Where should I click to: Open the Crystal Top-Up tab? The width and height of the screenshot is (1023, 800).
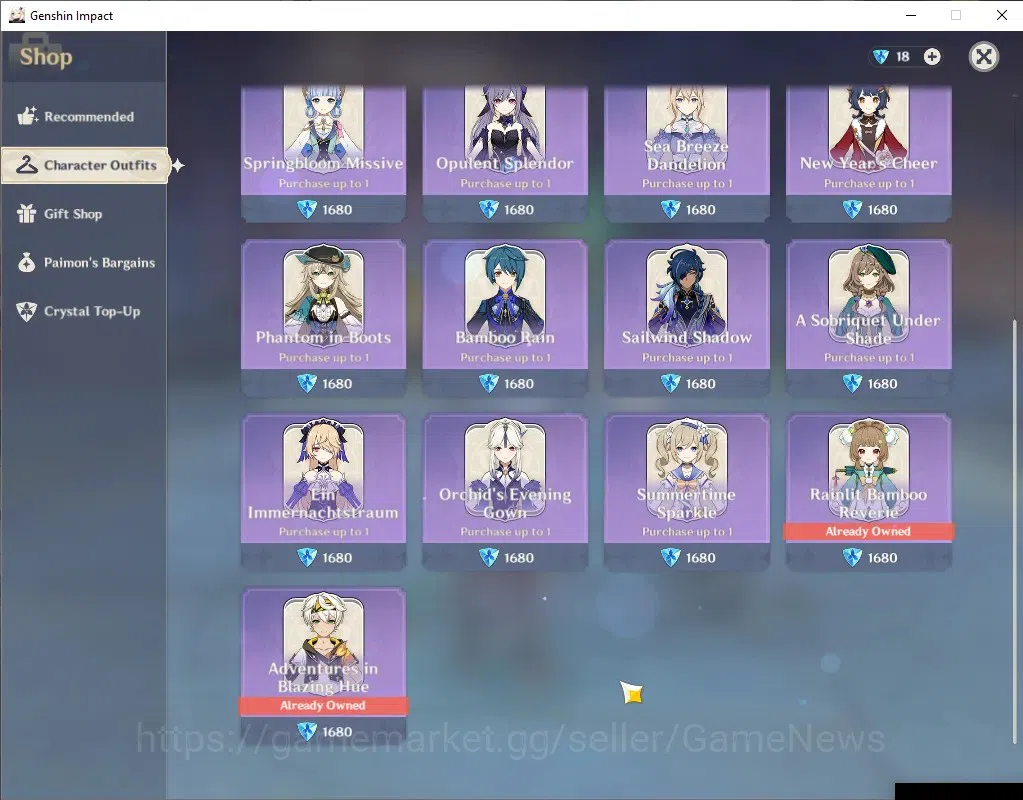84,311
